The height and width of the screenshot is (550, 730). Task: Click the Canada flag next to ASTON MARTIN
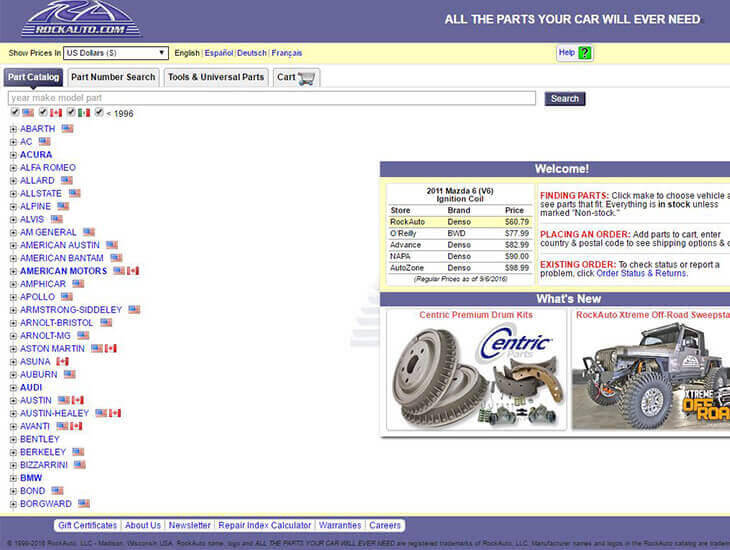click(111, 348)
